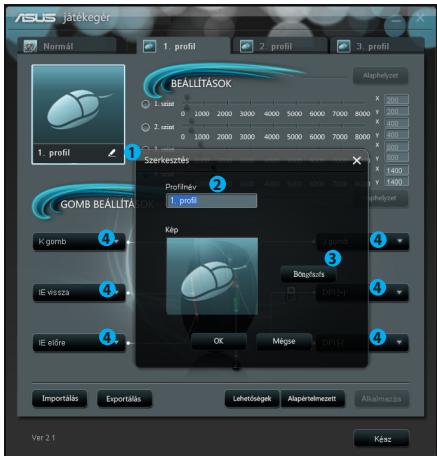Screen dimensions: 437x456
Task: Confirm the dialog with OK
Action: tap(219, 341)
